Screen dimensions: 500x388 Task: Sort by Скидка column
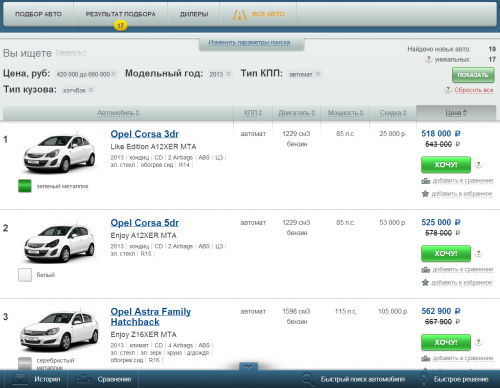(x=393, y=113)
